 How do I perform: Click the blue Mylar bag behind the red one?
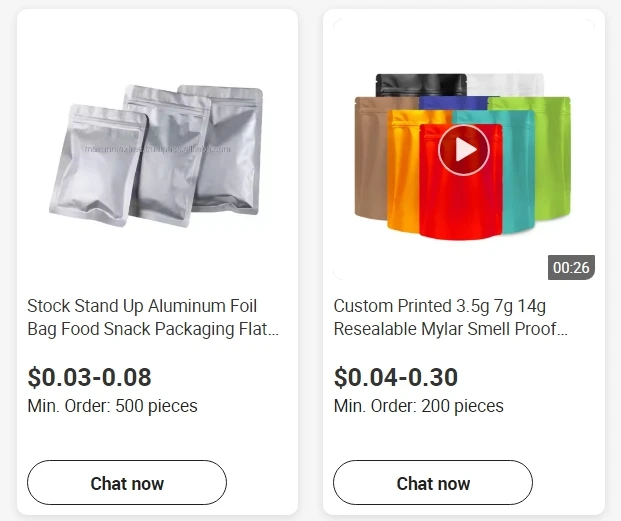point(442,103)
